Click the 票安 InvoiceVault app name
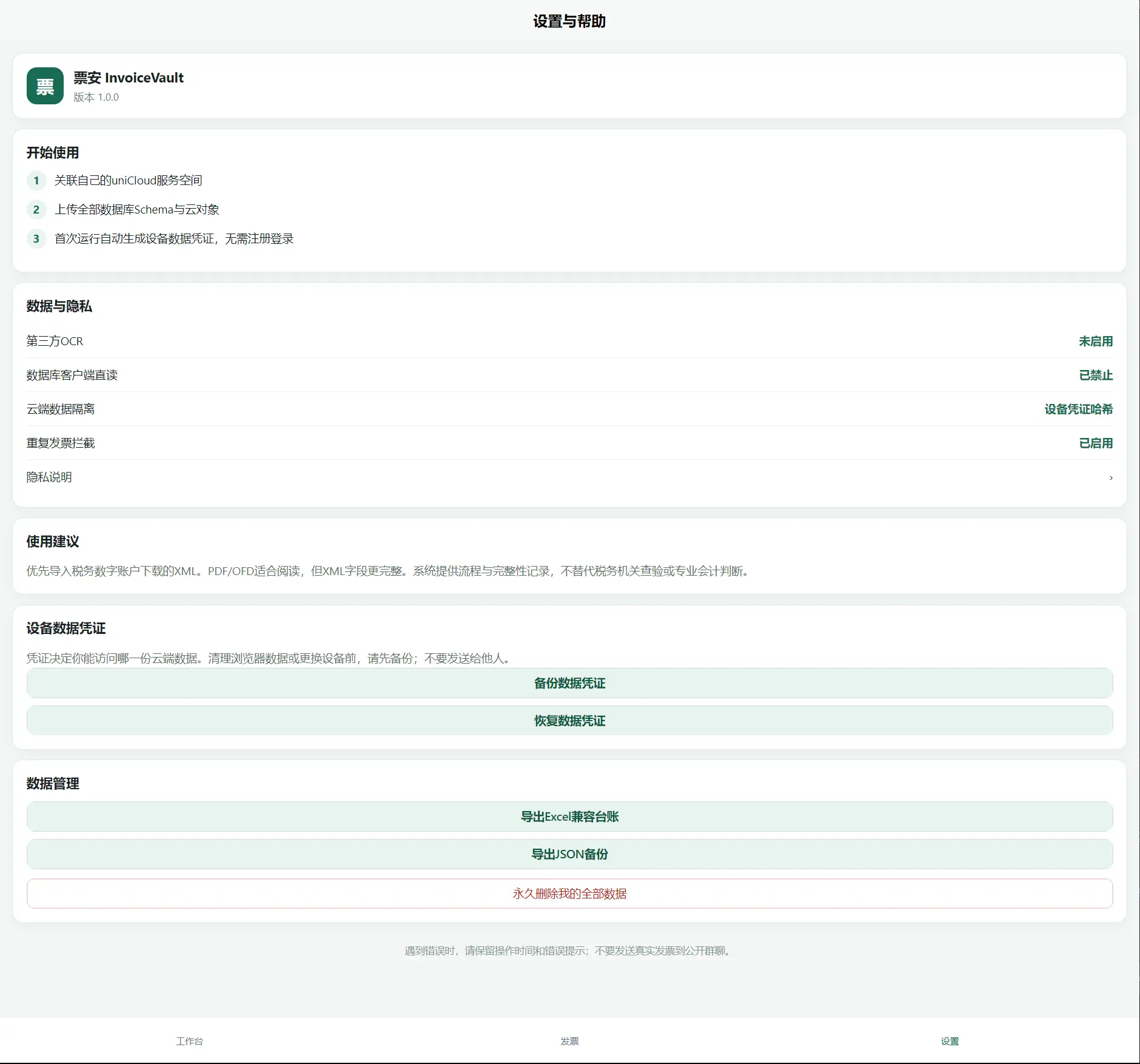Image resolution: width=1140 pixels, height=1064 pixels. pyautogui.click(x=129, y=78)
